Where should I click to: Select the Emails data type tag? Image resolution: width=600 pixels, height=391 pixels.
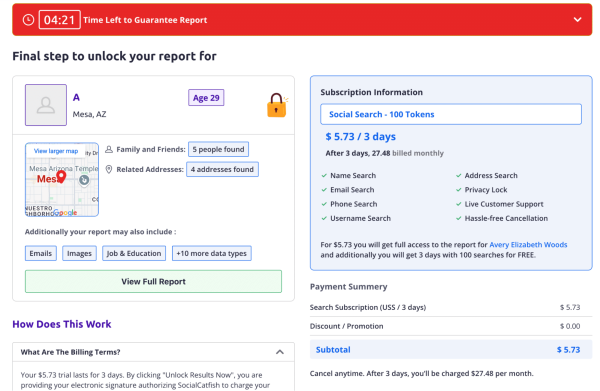(41, 253)
